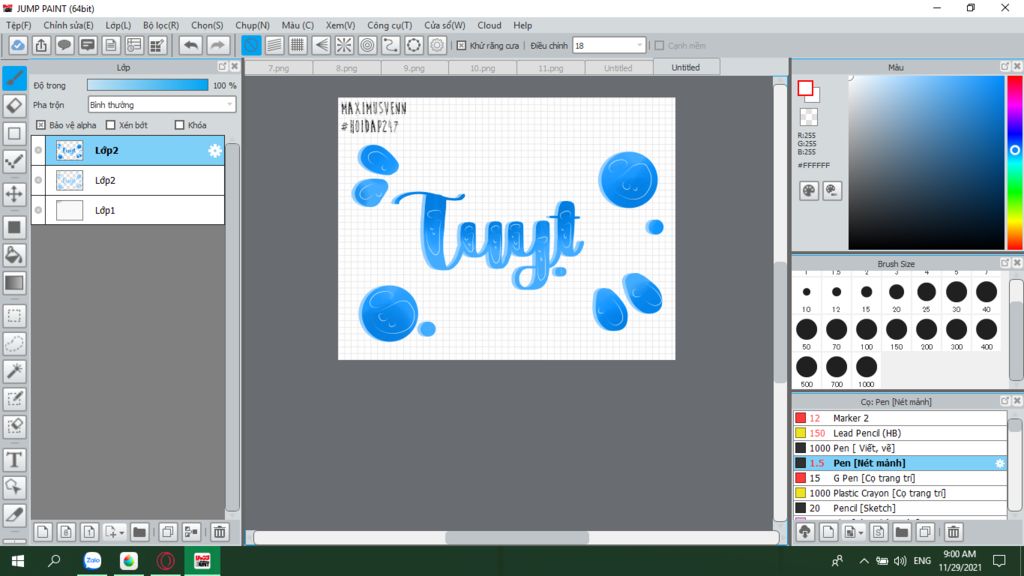1024x576 pixels.
Task: Click the vertical hue slider bar
Action: [x=1015, y=163]
